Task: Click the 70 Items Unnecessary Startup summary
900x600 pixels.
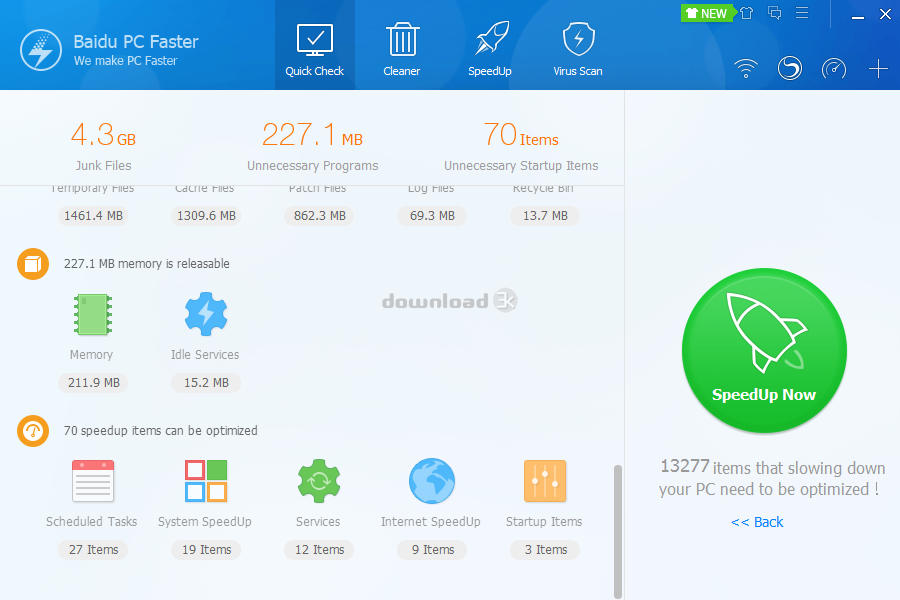Action: (x=521, y=145)
